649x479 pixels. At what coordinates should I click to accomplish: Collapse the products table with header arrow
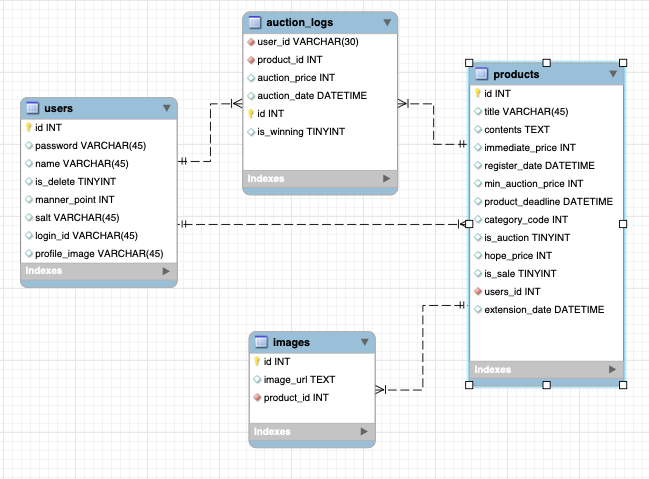tap(613, 74)
